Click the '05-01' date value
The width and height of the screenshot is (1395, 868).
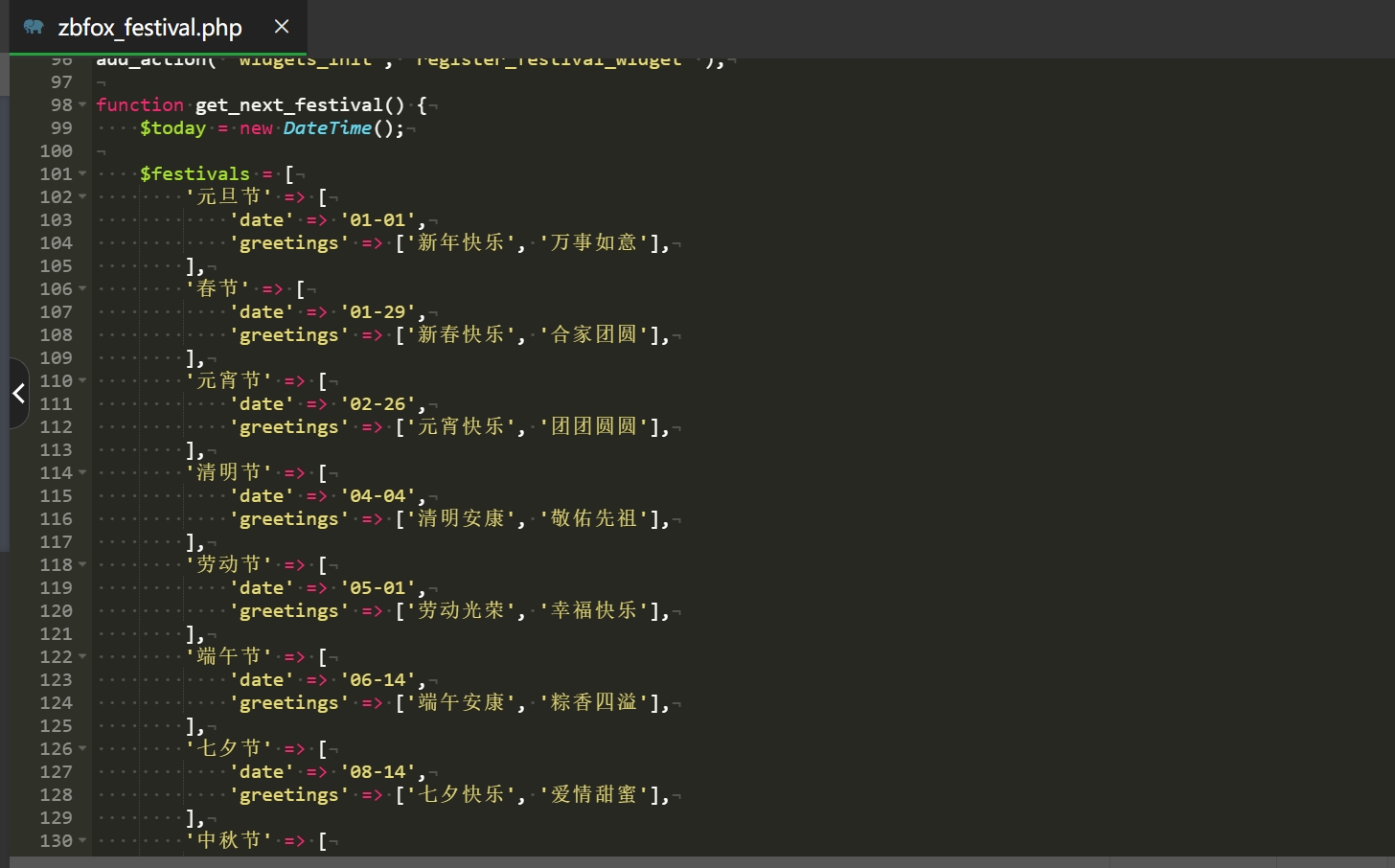[378, 587]
